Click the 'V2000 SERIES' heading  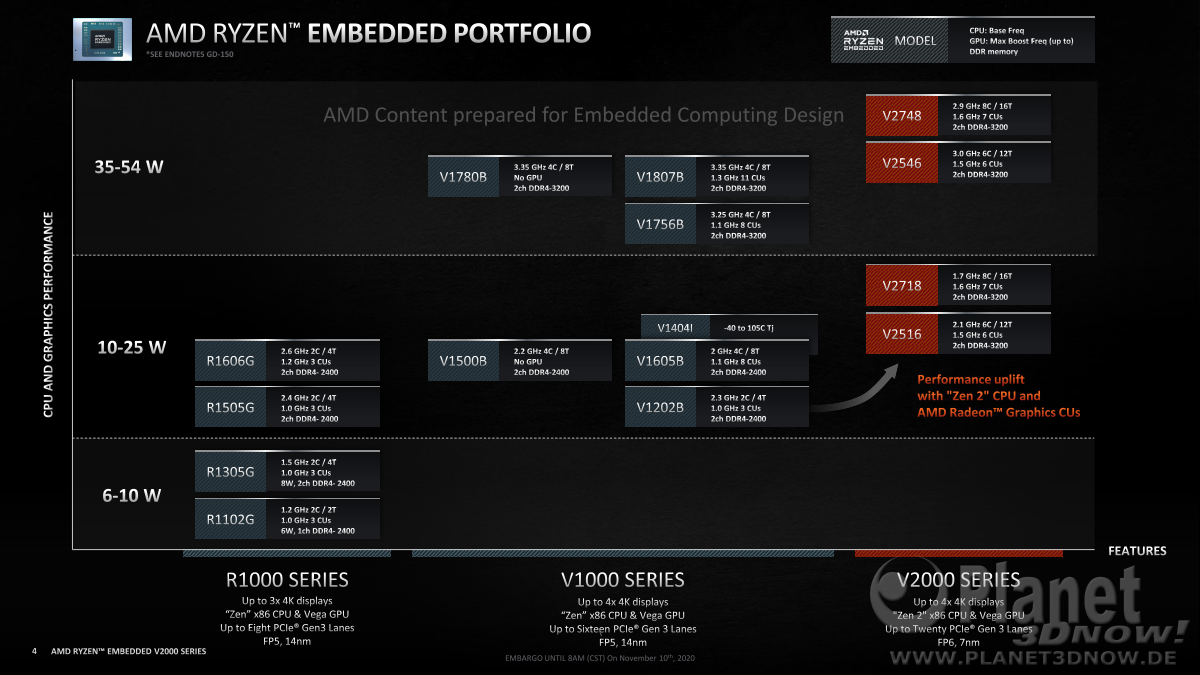tap(959, 580)
